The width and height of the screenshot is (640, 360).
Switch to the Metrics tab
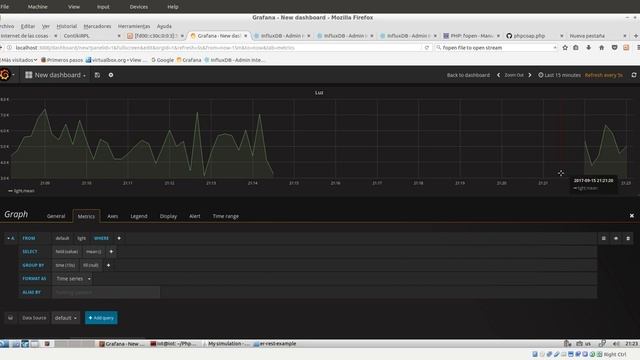pos(86,216)
